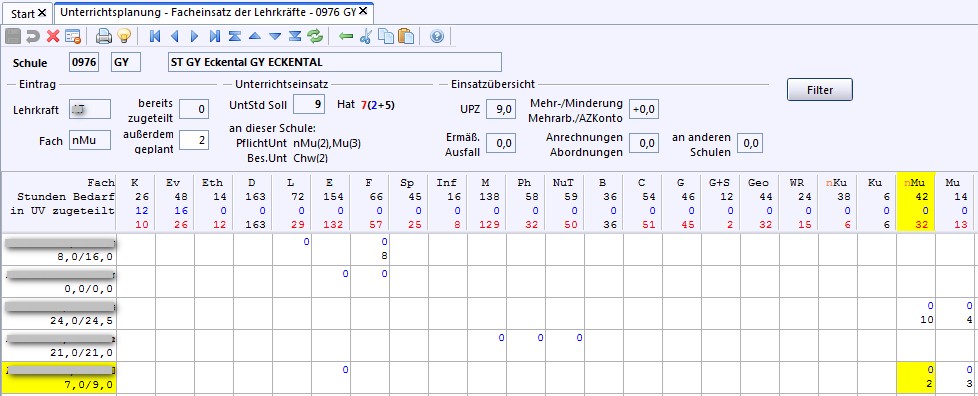Click the school type field GY

coord(126,62)
